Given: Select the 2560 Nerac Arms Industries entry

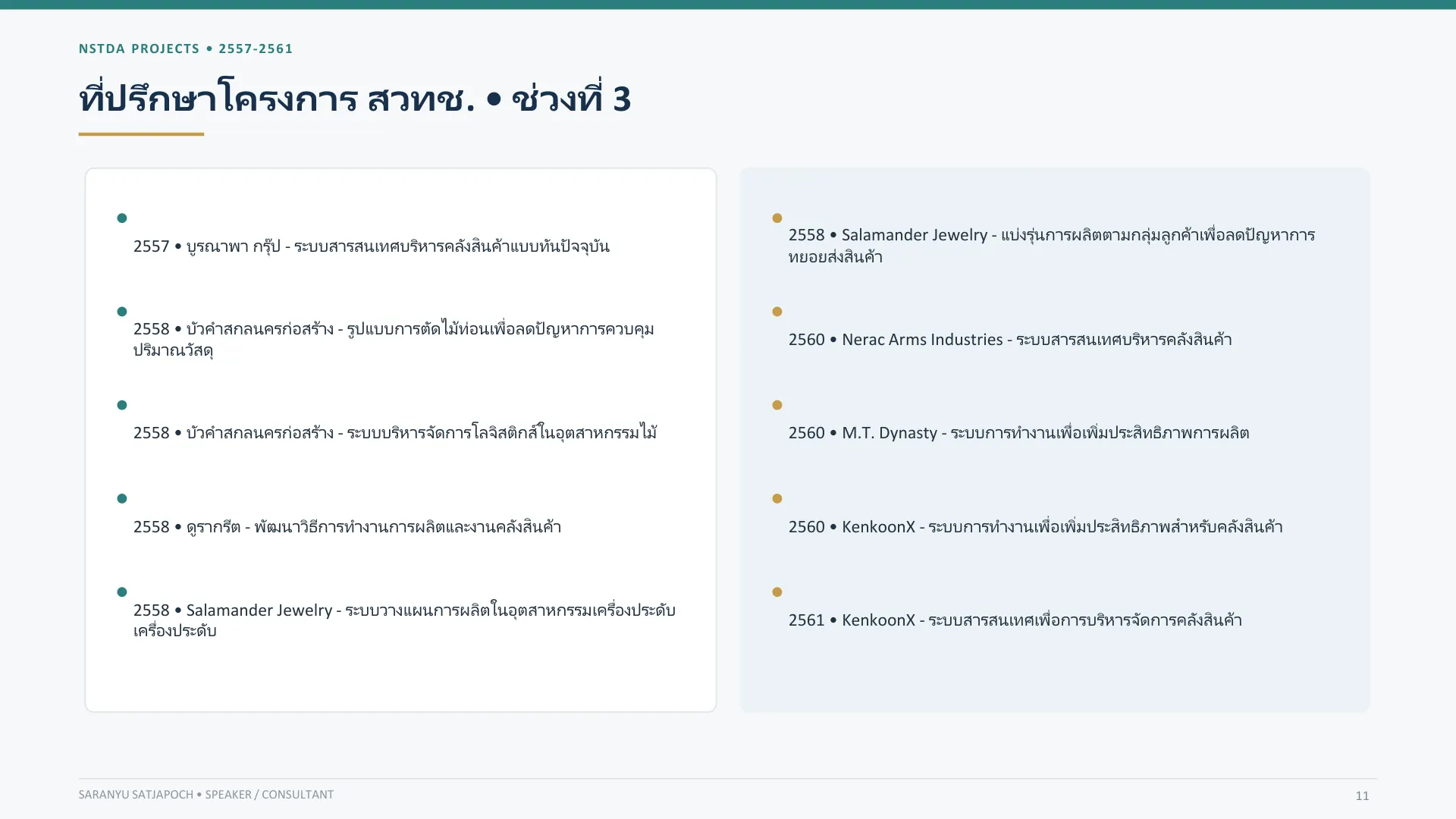Looking at the screenshot, I should click(1010, 340).
